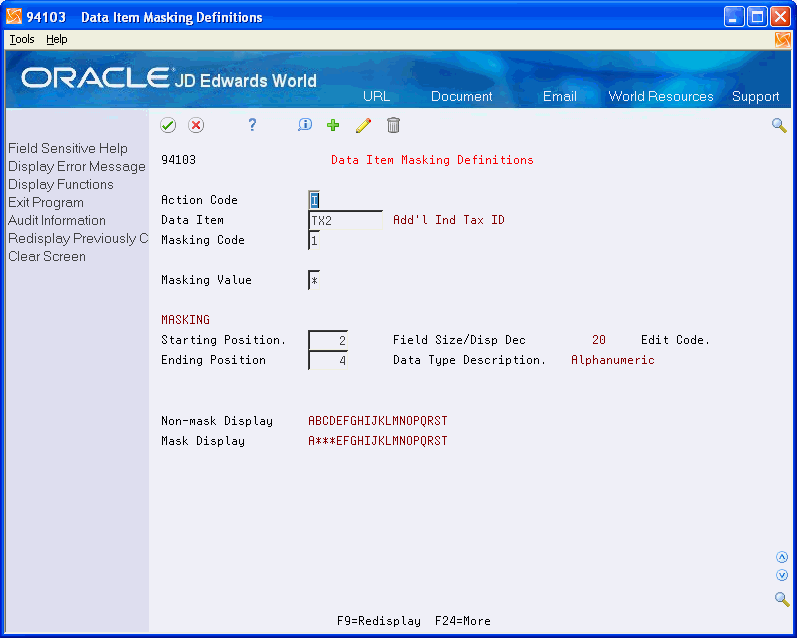Close the 94103 window

pyautogui.click(x=780, y=17)
